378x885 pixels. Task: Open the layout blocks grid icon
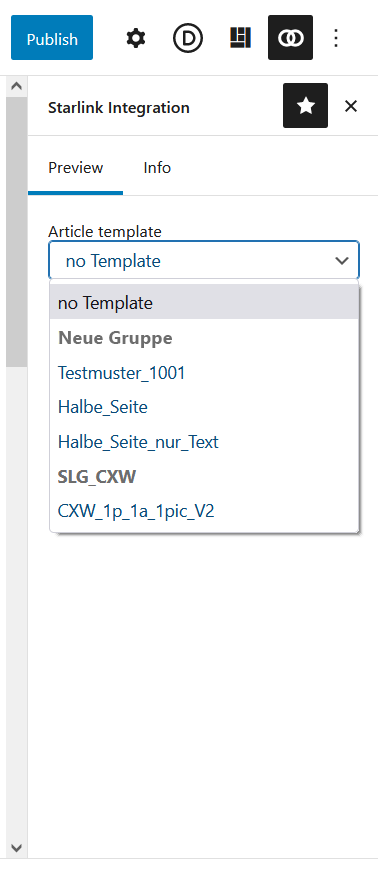pyautogui.click(x=240, y=38)
